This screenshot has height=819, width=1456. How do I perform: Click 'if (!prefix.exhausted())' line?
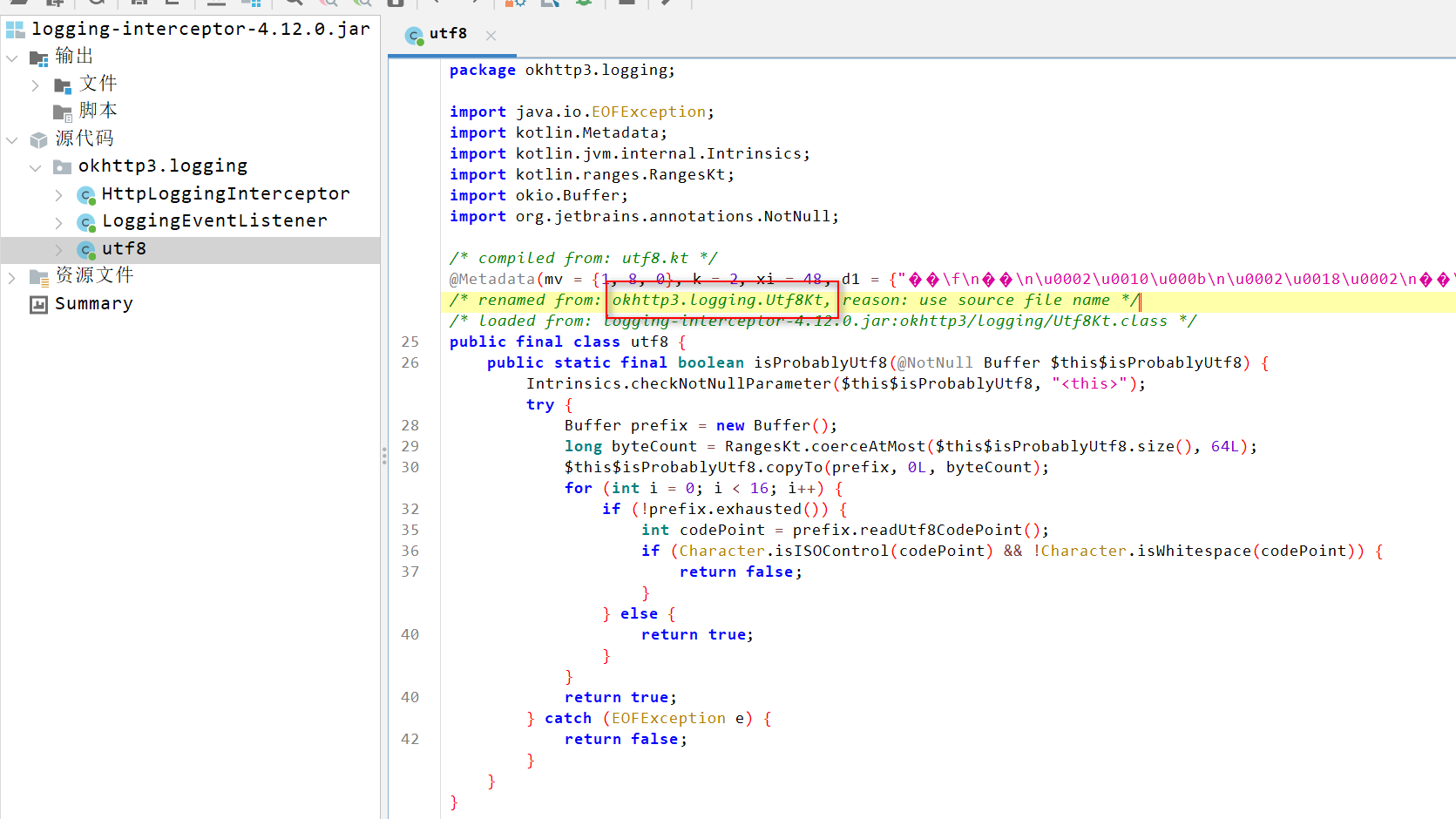pyautogui.click(x=724, y=509)
